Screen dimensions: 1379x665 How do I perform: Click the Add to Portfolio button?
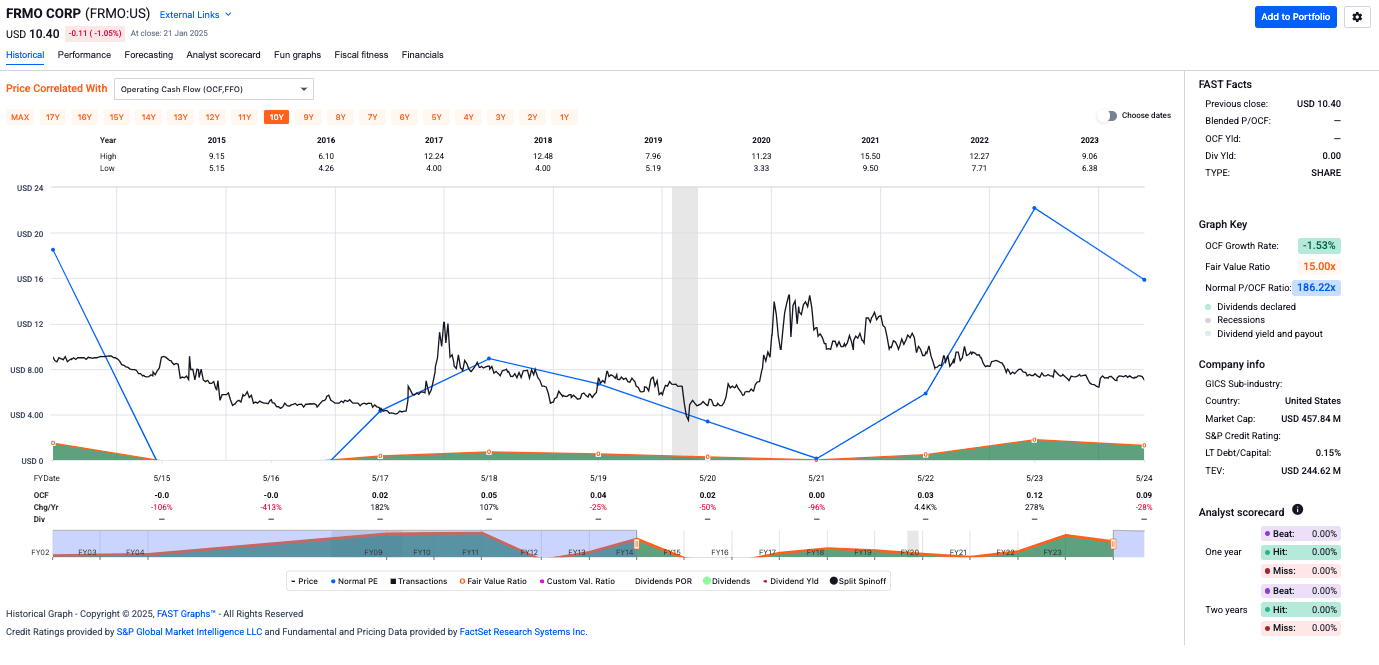click(1295, 17)
